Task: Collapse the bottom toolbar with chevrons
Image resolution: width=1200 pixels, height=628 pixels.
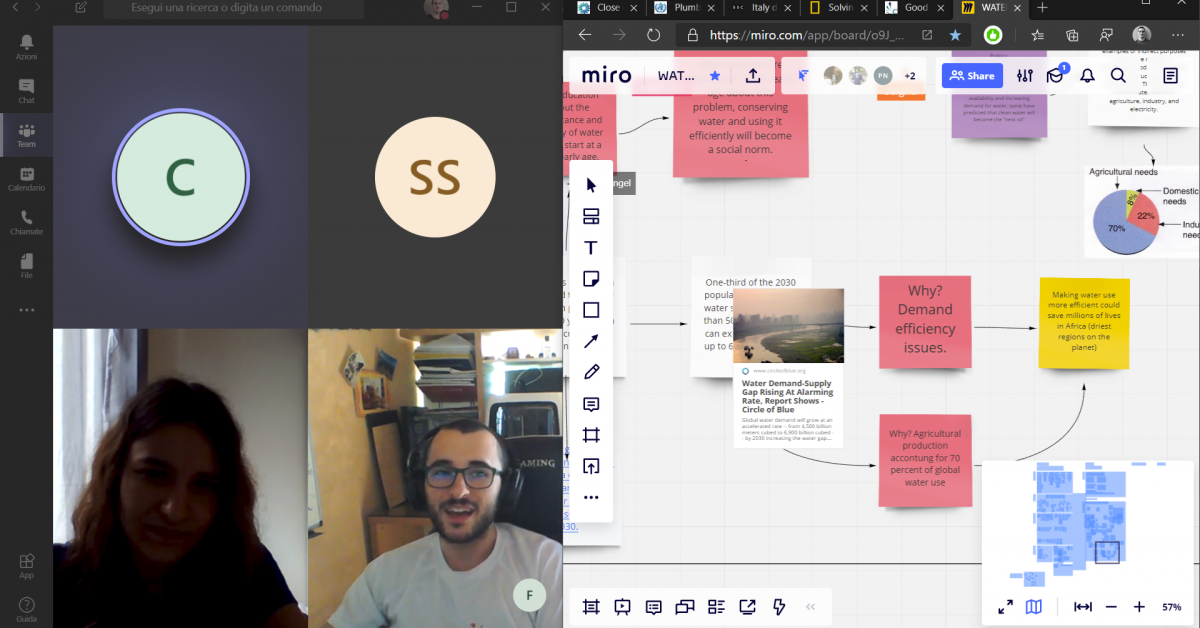Action: (x=810, y=607)
